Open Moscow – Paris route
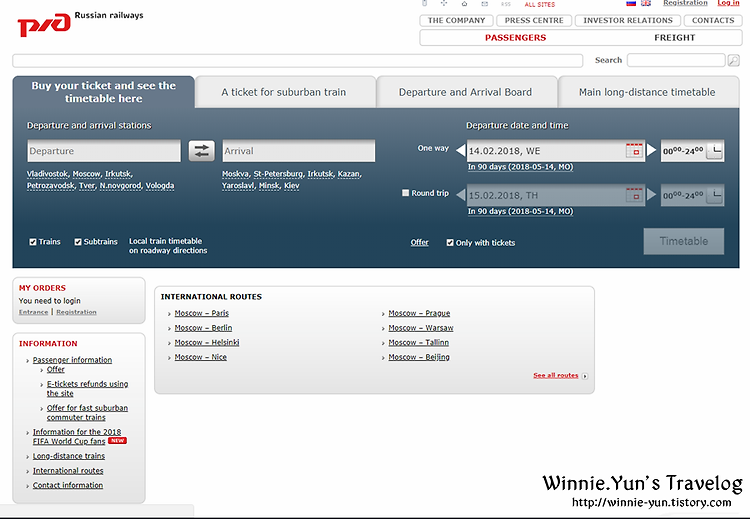750x520 pixels. tap(201, 313)
